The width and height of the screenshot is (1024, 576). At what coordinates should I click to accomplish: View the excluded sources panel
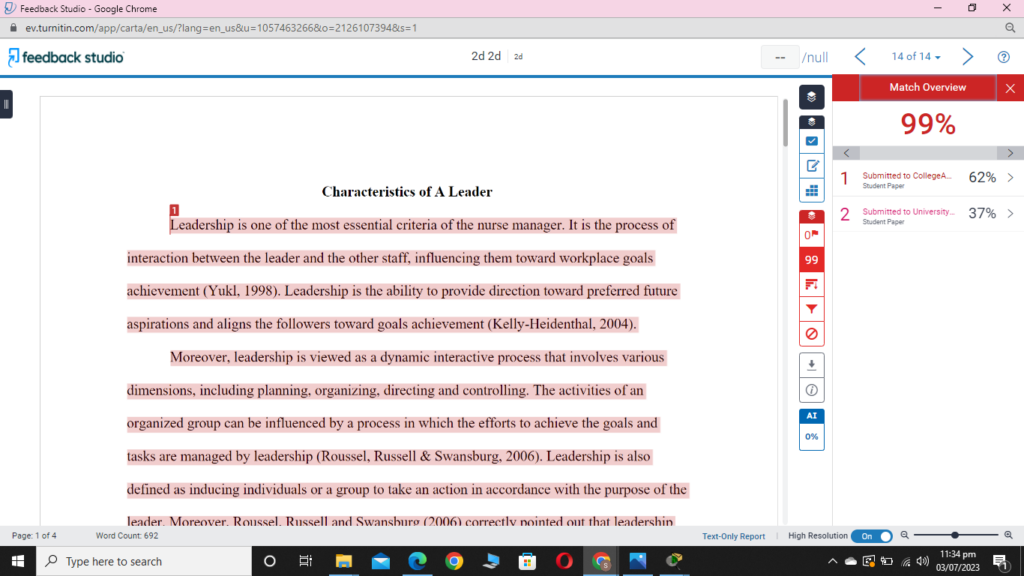(x=811, y=334)
